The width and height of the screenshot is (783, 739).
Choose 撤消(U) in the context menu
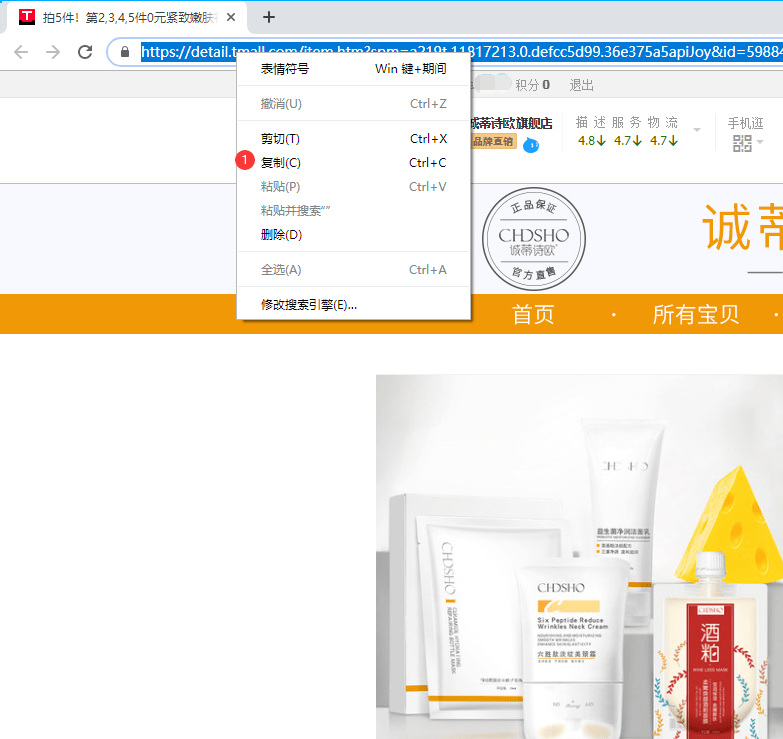(354, 104)
